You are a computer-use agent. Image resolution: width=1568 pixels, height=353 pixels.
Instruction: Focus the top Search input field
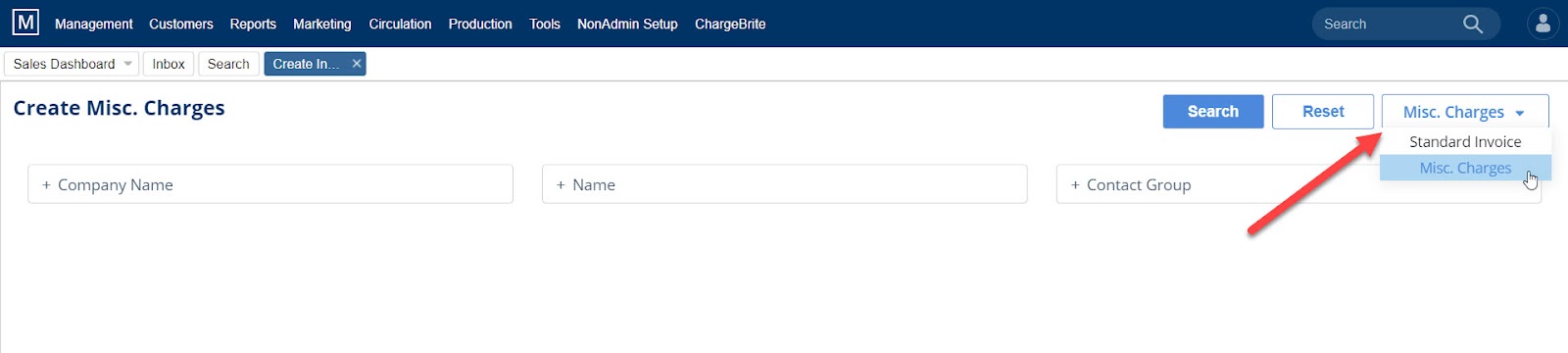[x=1387, y=24]
